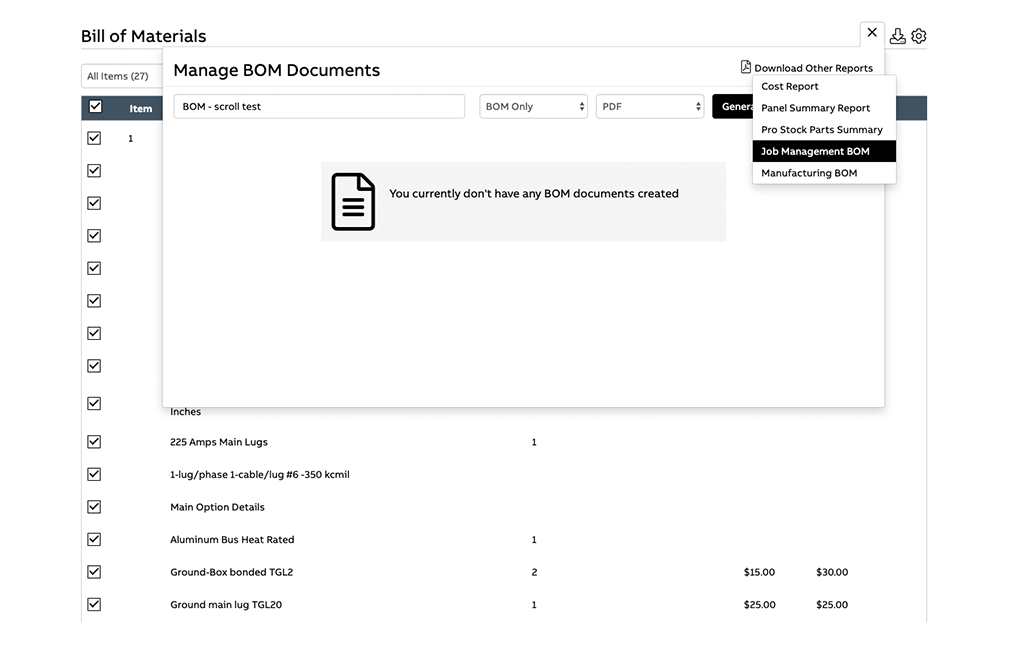
Task: Open the settings gear icon
Action: pos(919,36)
